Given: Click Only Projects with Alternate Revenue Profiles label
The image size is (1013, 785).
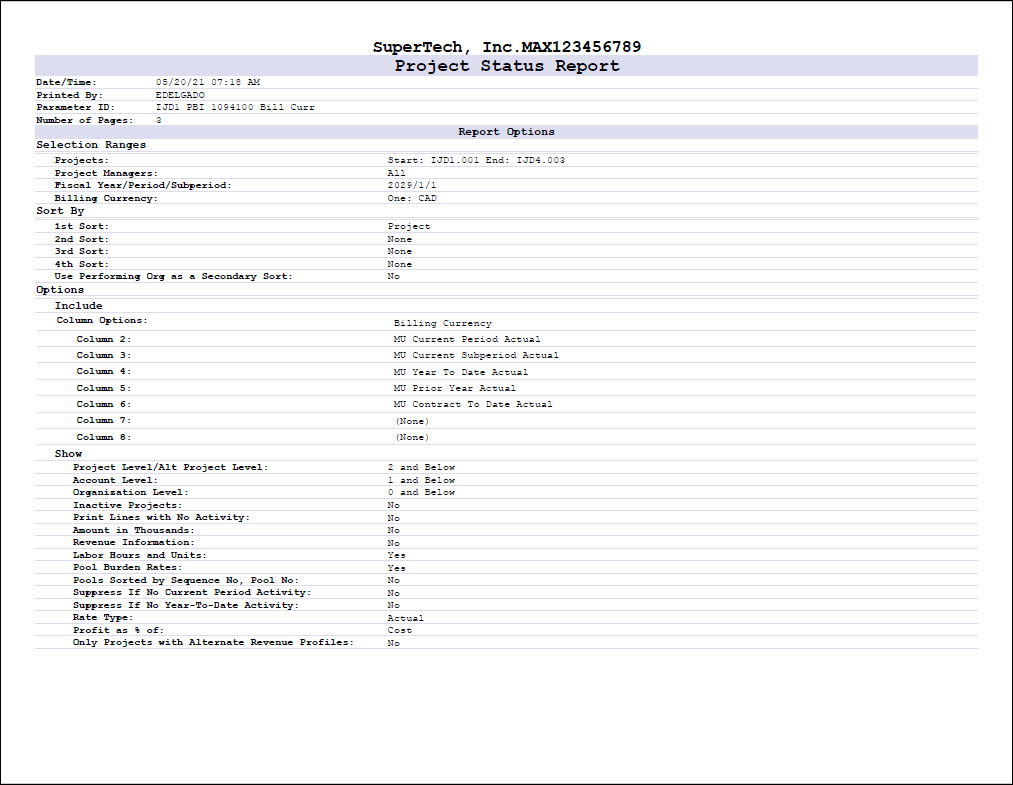Looking at the screenshot, I should [x=213, y=643].
